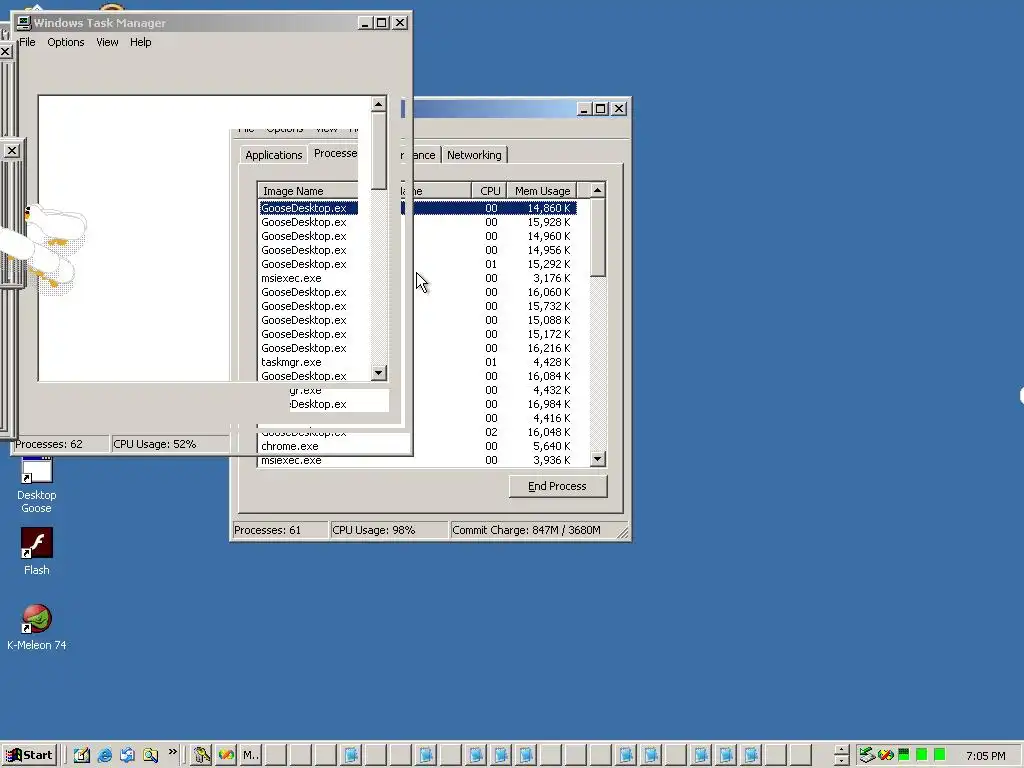Click the front Task Manager scrollbar thumb
This screenshot has width=1024, height=768.
coord(379,151)
